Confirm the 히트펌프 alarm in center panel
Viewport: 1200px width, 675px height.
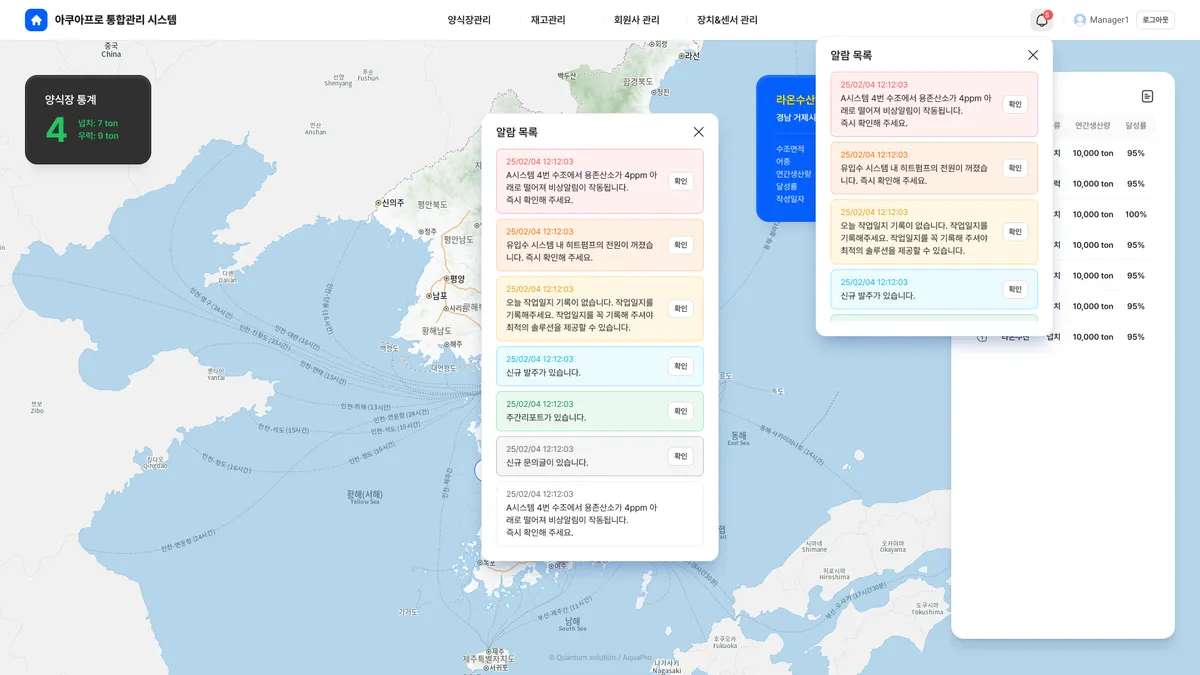tap(681, 244)
